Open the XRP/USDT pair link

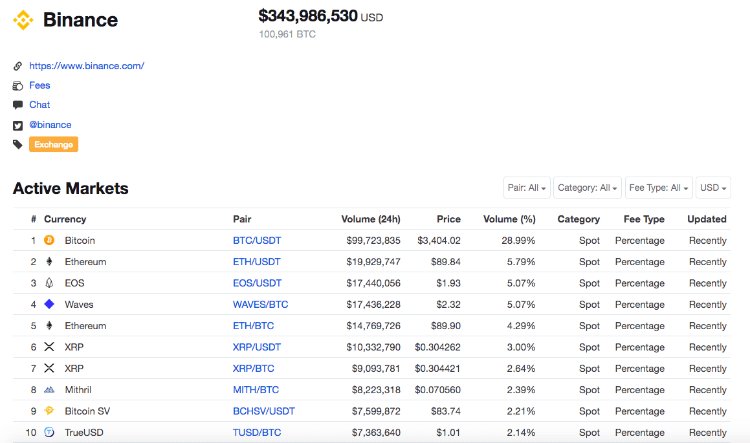click(257, 347)
